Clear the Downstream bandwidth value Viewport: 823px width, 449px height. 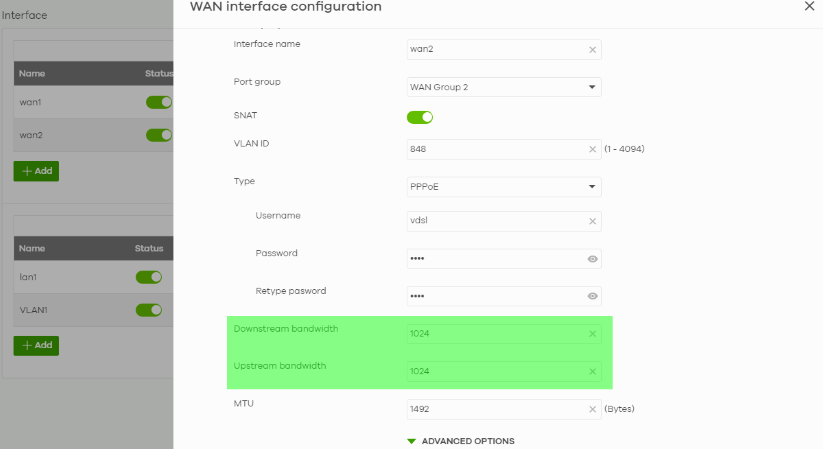pyautogui.click(x=592, y=334)
